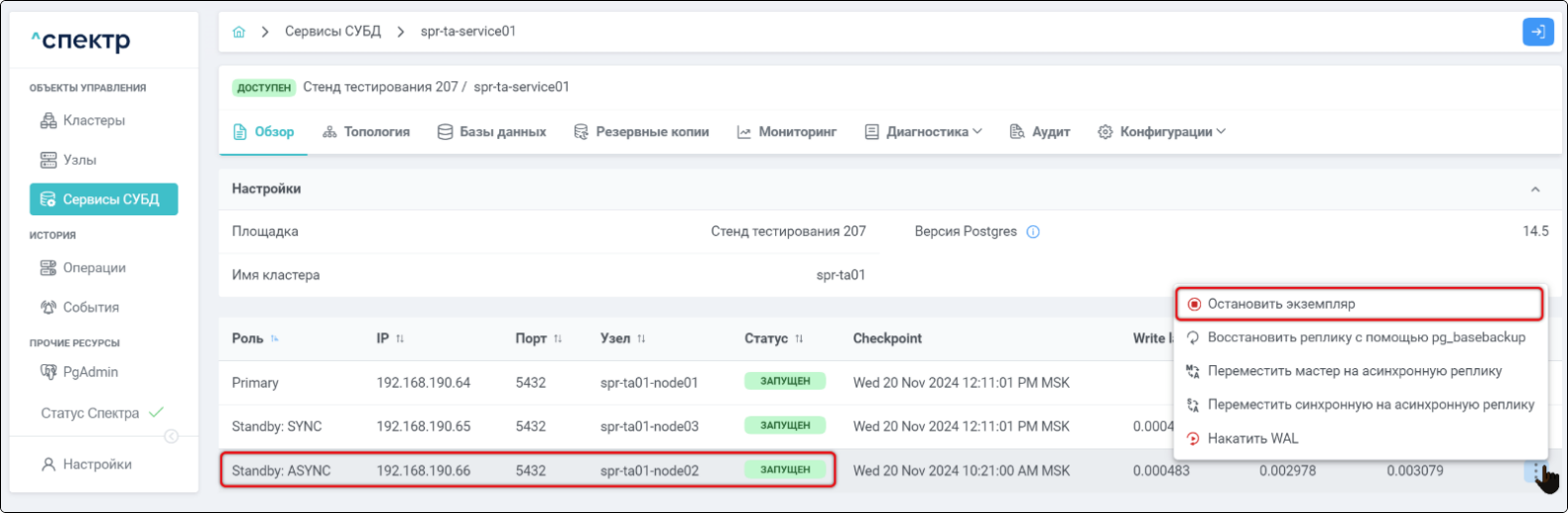Click the logout icon button top right
The image size is (1568, 513).
pos(1537,32)
